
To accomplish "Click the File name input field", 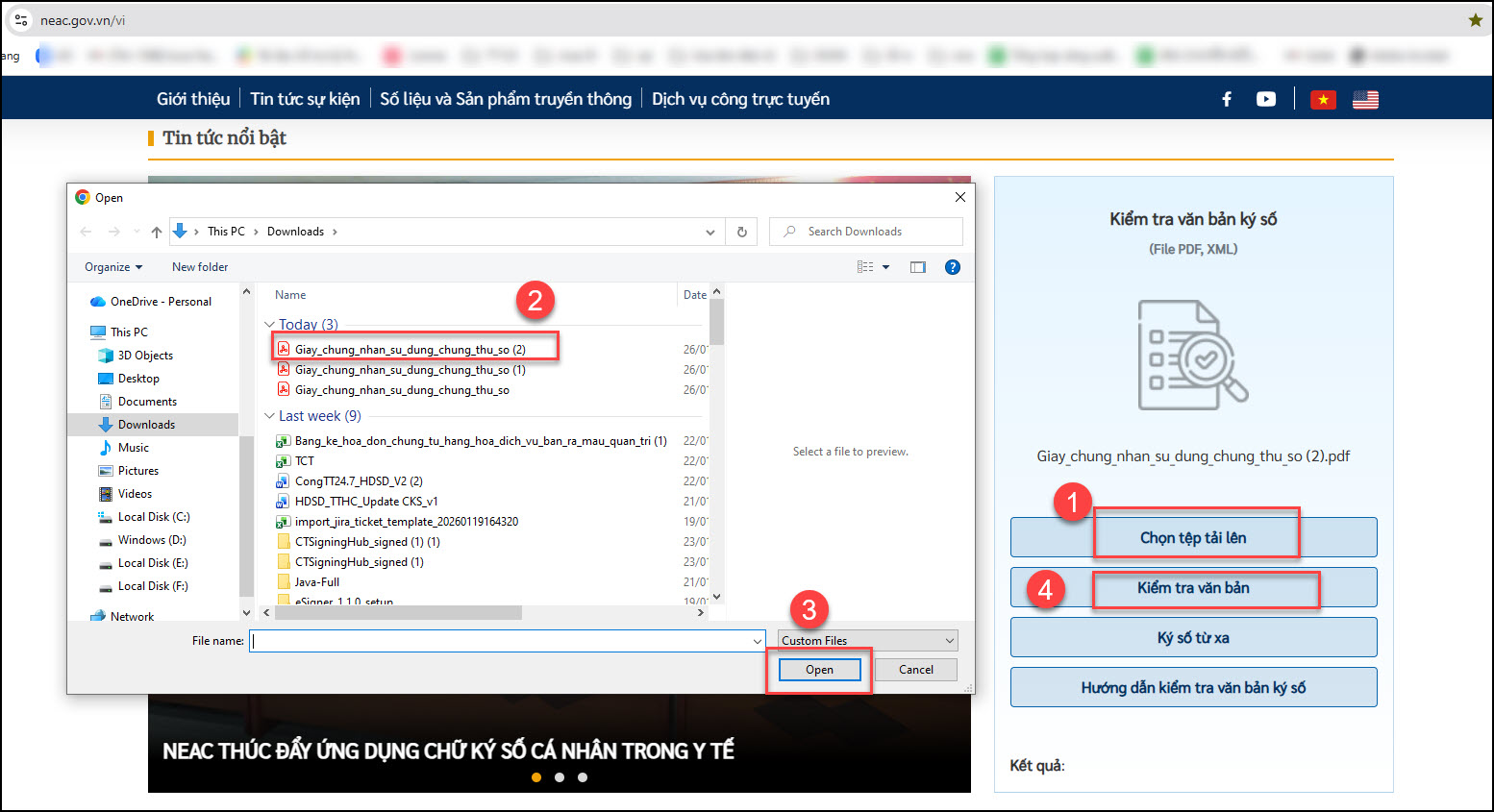I will pos(500,641).
